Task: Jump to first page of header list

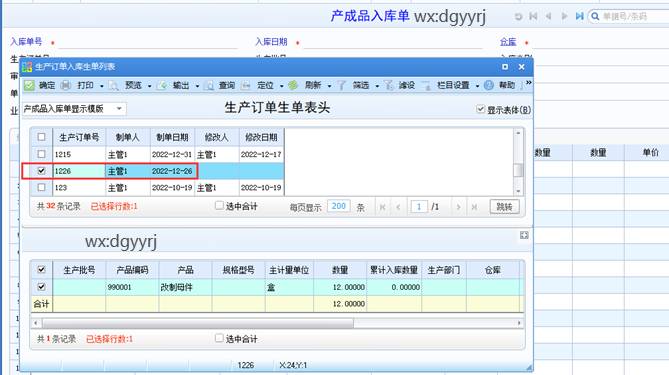Action: [382, 207]
